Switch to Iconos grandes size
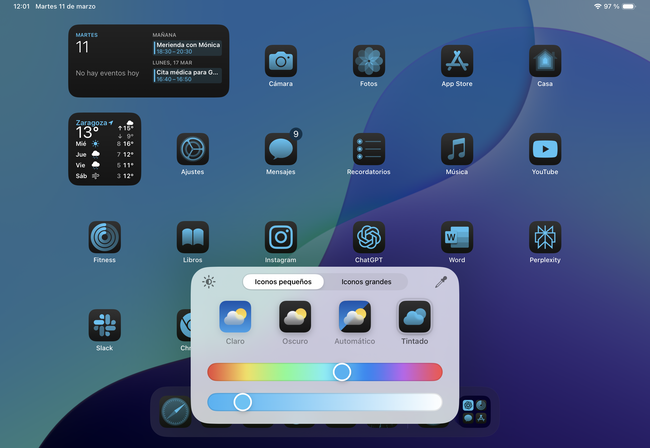 (366, 282)
